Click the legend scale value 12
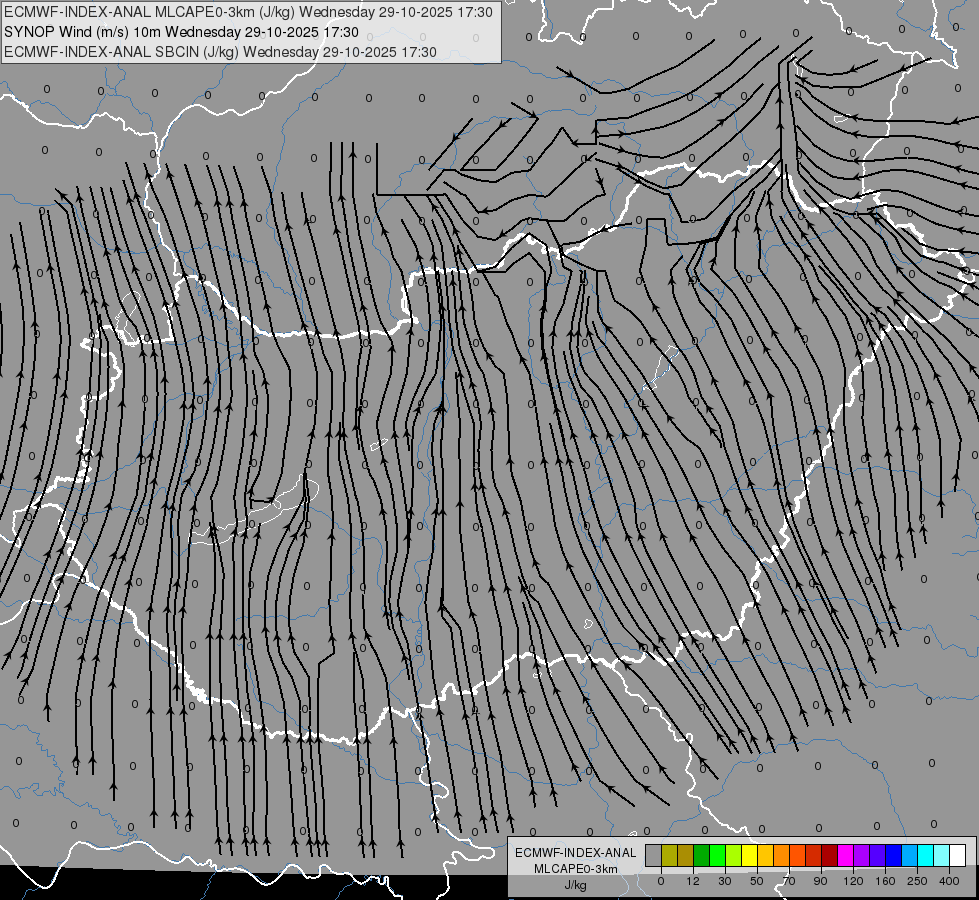979x900 pixels. coord(693,881)
